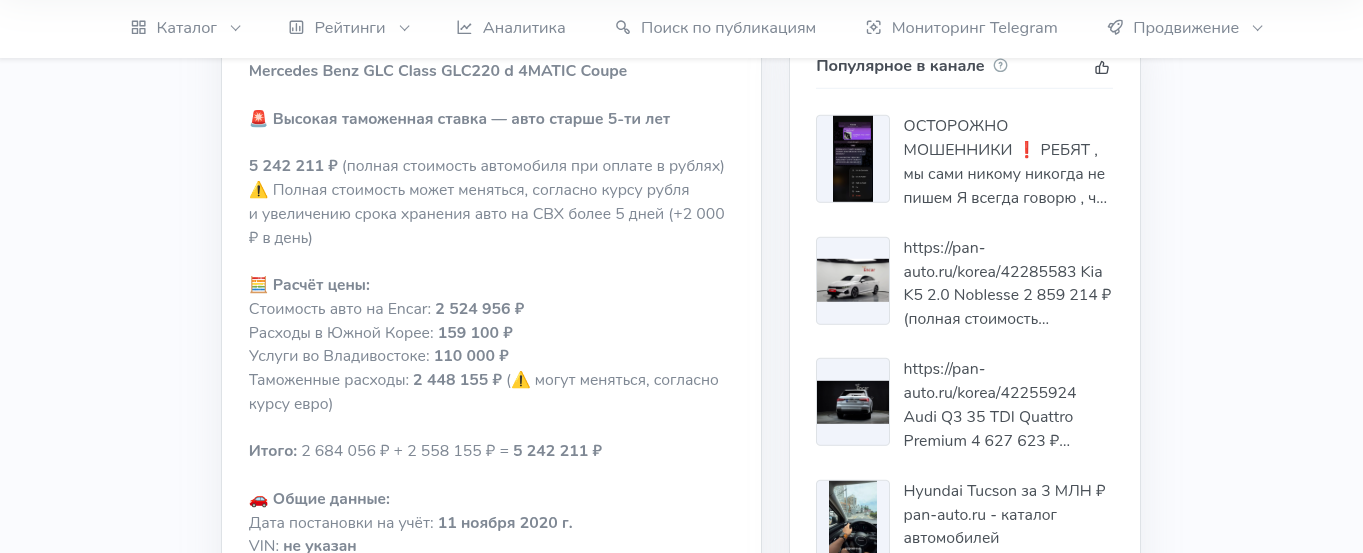Click the Audi Q3 rear-view thumbnail

click(x=853, y=402)
